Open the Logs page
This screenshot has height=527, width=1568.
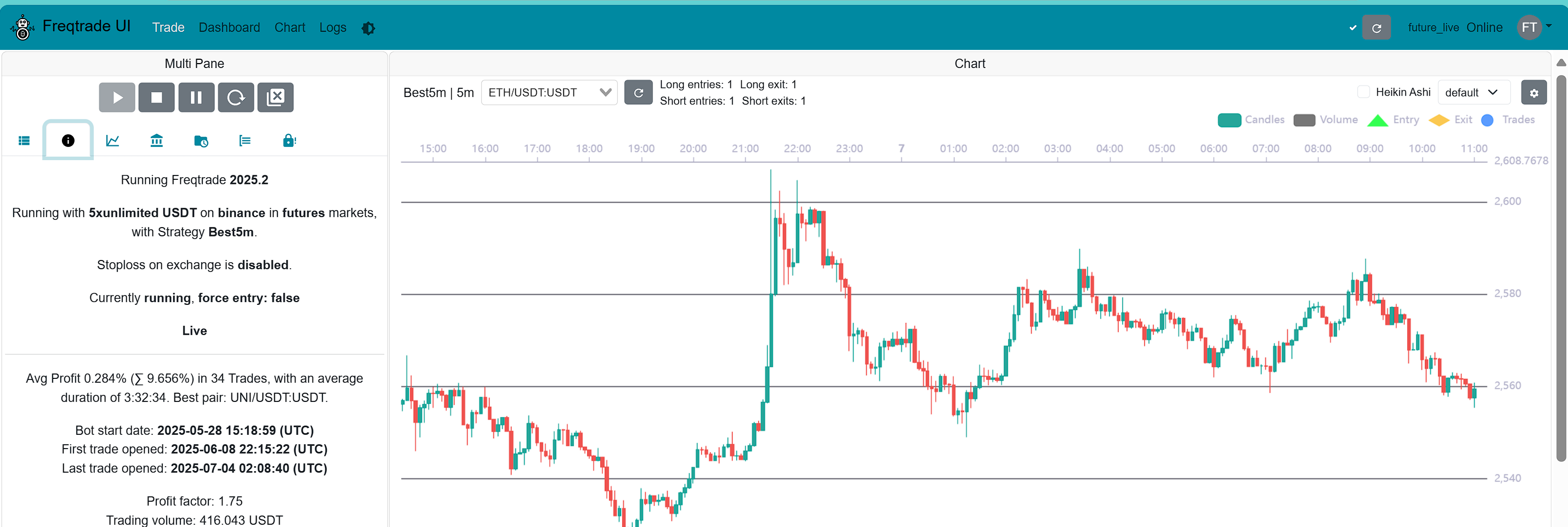(332, 27)
